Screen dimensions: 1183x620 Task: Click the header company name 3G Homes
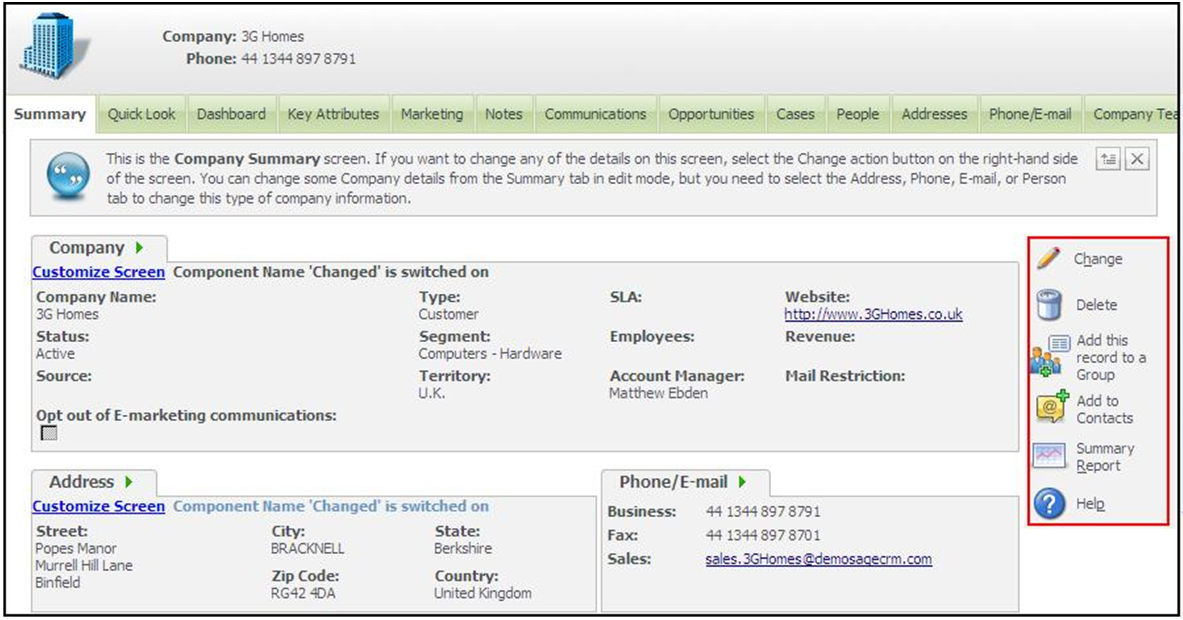[x=273, y=36]
